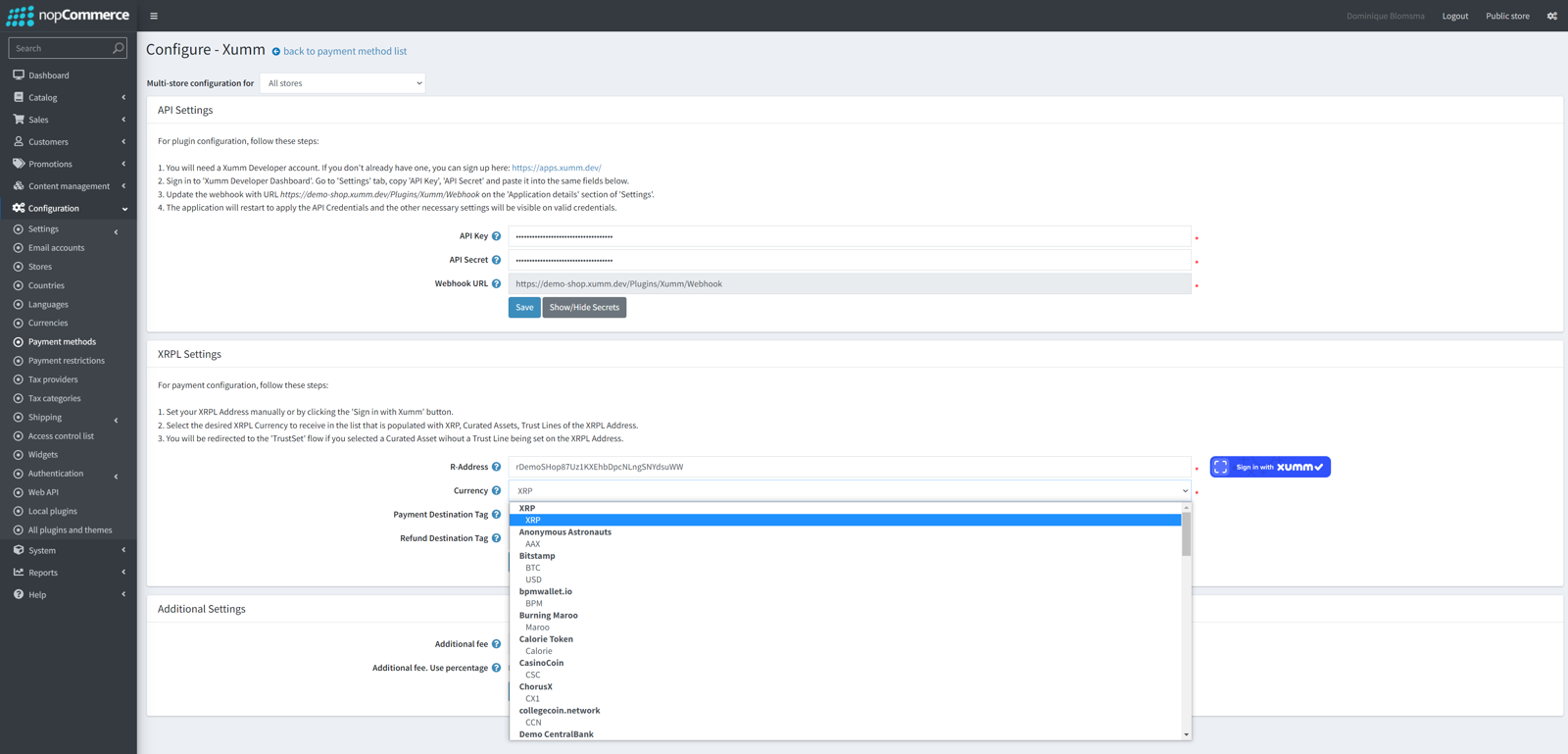Expand the Authentication submenu chevron
The width and height of the screenshot is (1568, 754).
point(116,477)
